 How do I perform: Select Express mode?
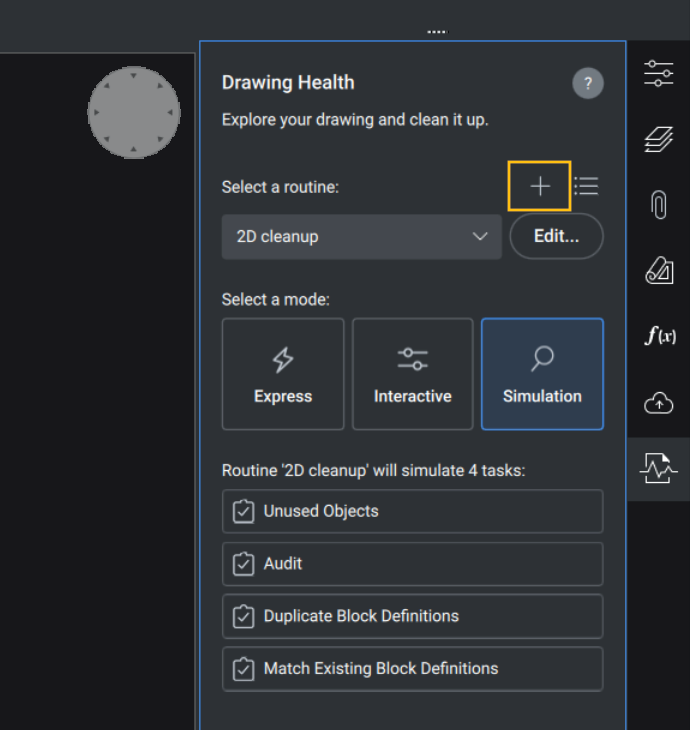[283, 374]
